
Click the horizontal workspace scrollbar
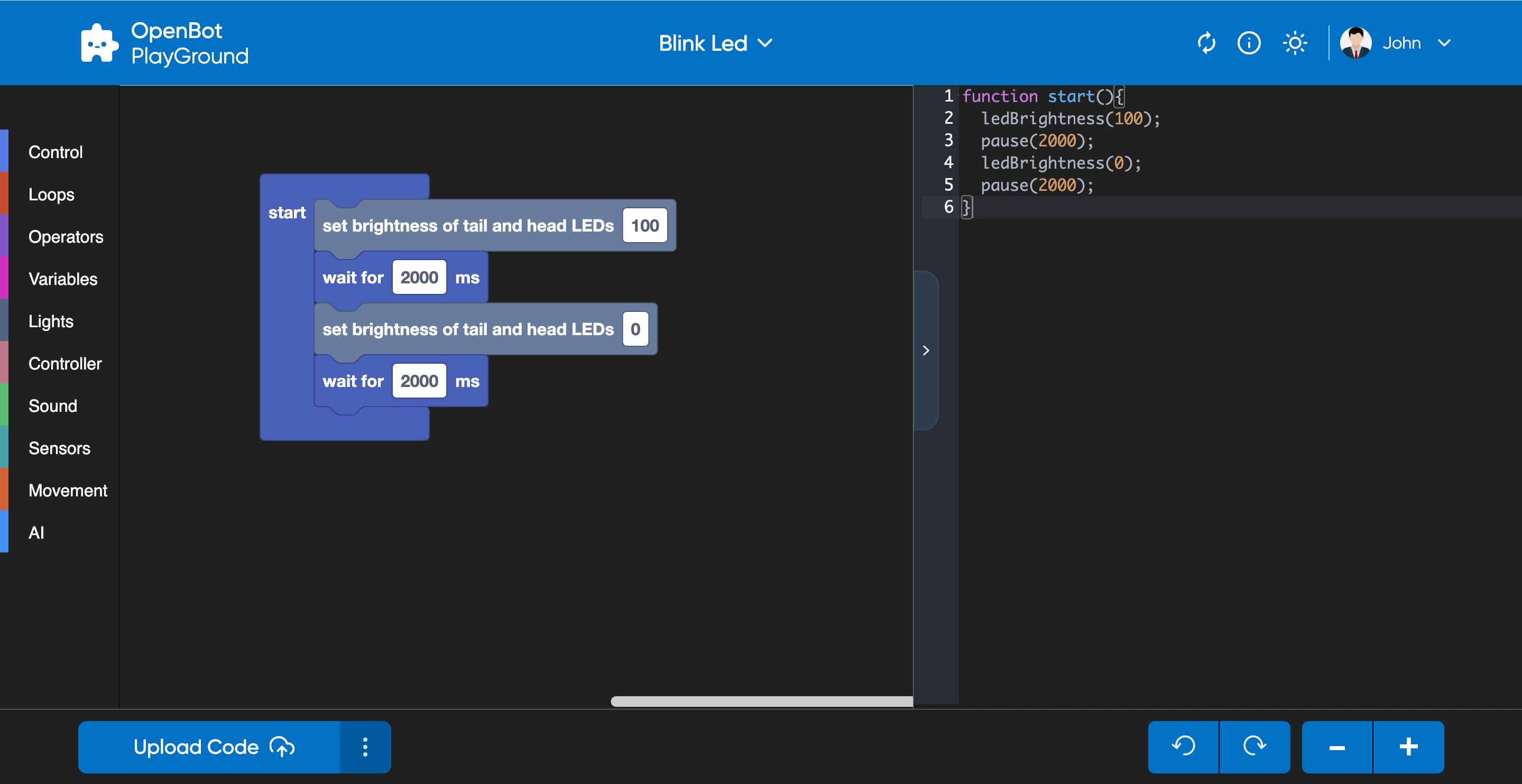[762, 702]
